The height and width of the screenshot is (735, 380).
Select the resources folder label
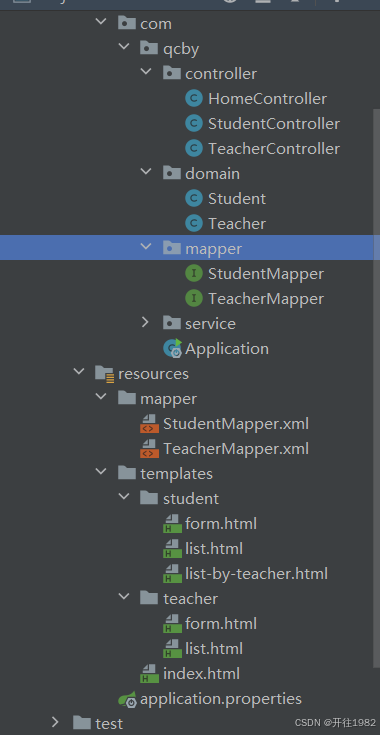[153, 374]
